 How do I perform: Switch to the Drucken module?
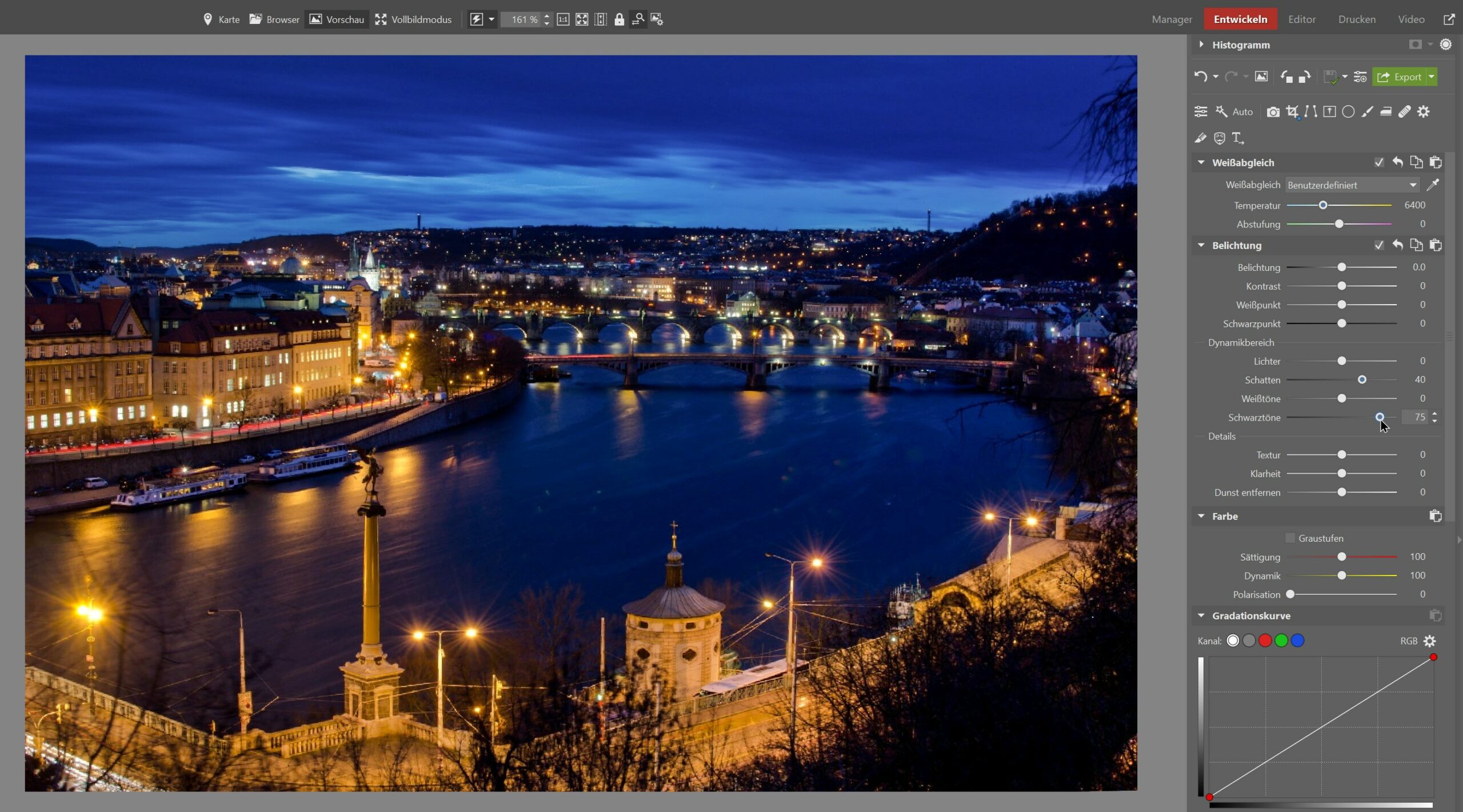click(1357, 19)
